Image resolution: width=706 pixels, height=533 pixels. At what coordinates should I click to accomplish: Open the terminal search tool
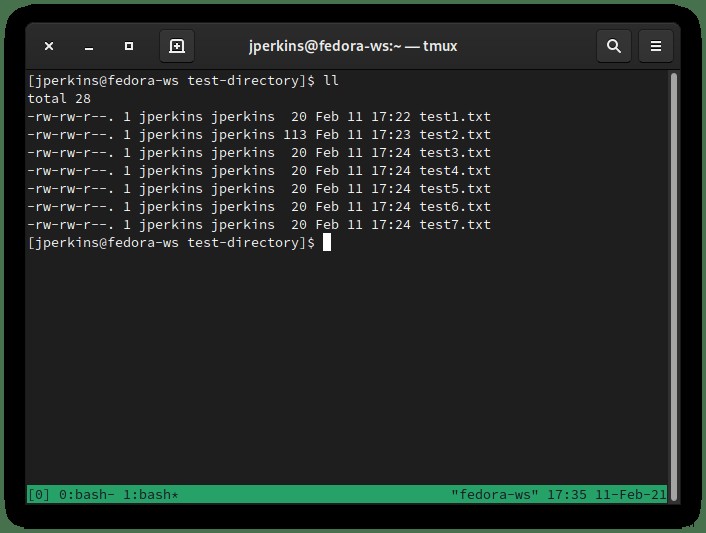point(614,46)
